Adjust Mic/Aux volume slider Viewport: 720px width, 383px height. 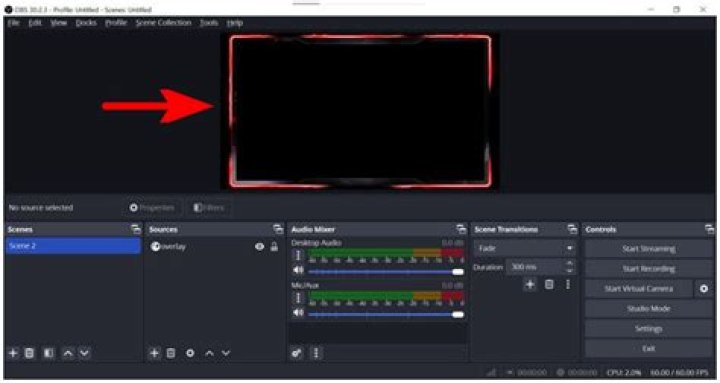click(386, 315)
